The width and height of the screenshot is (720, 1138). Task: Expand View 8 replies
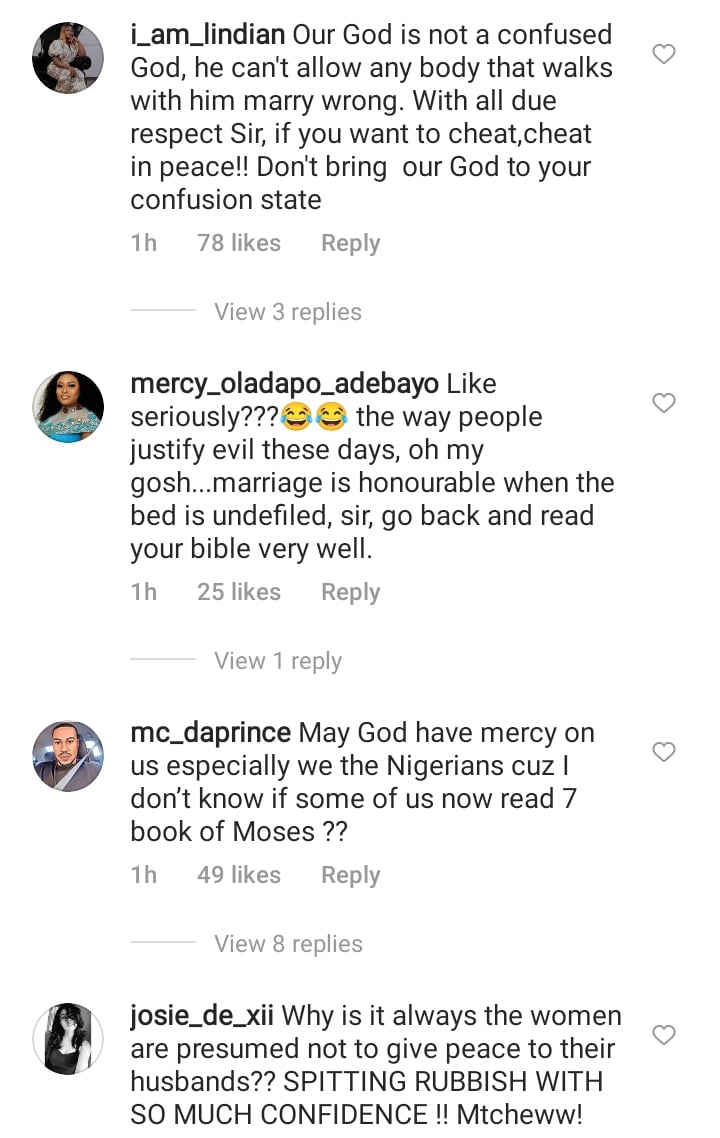tap(288, 944)
